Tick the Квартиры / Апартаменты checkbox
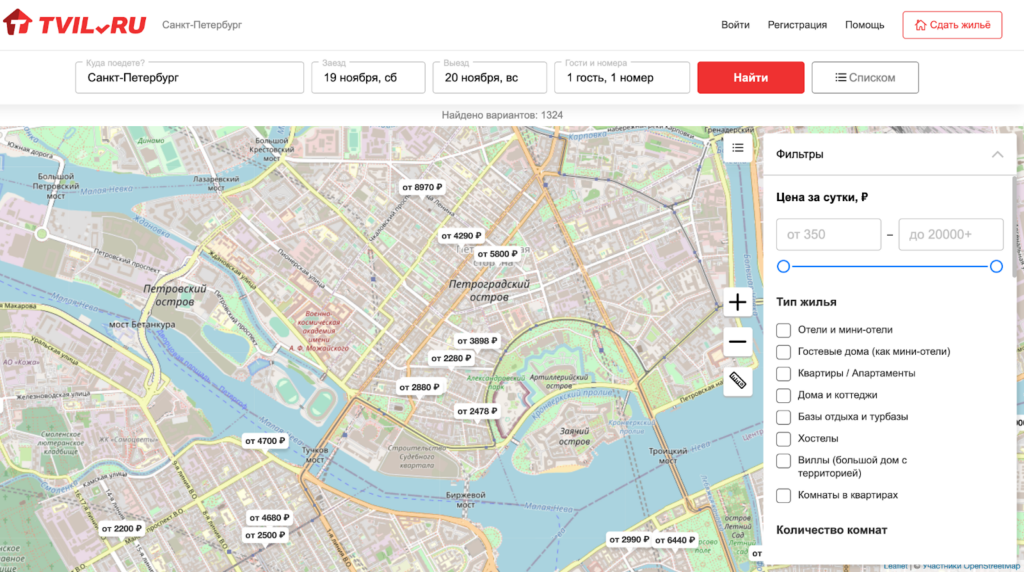 point(784,373)
